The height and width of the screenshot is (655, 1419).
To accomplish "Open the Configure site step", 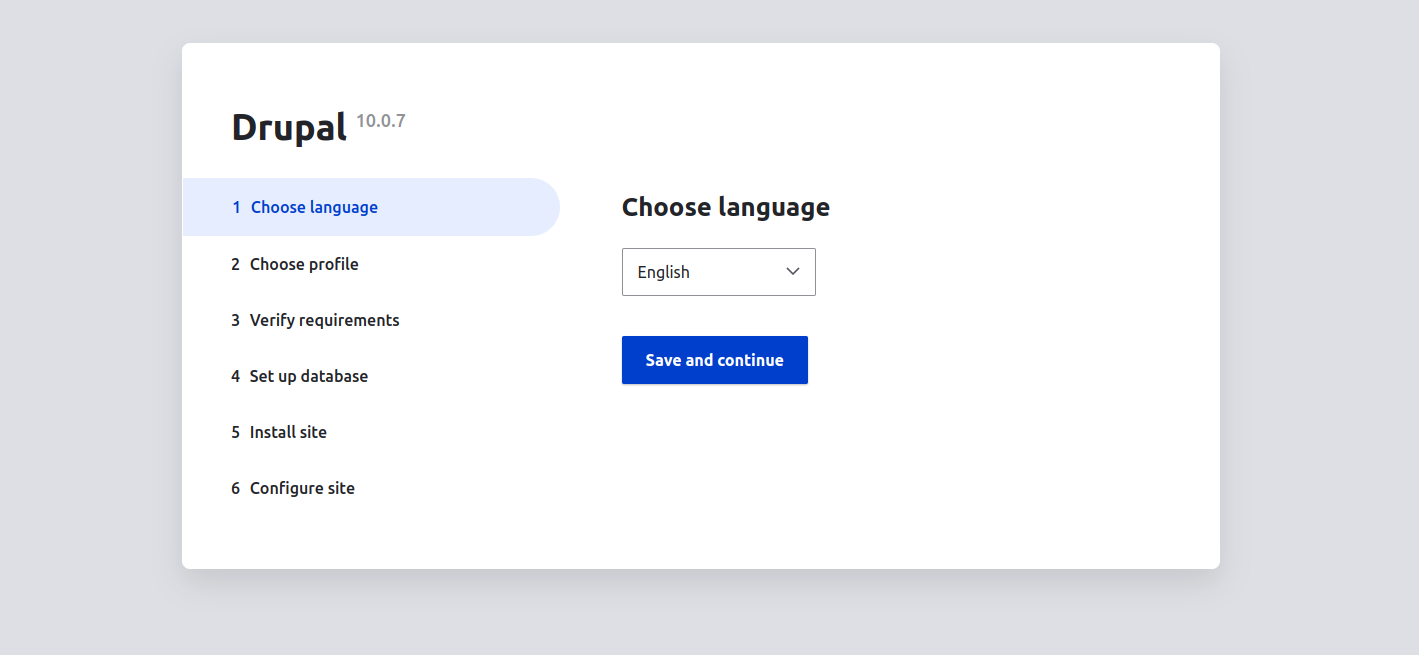I will pos(302,488).
